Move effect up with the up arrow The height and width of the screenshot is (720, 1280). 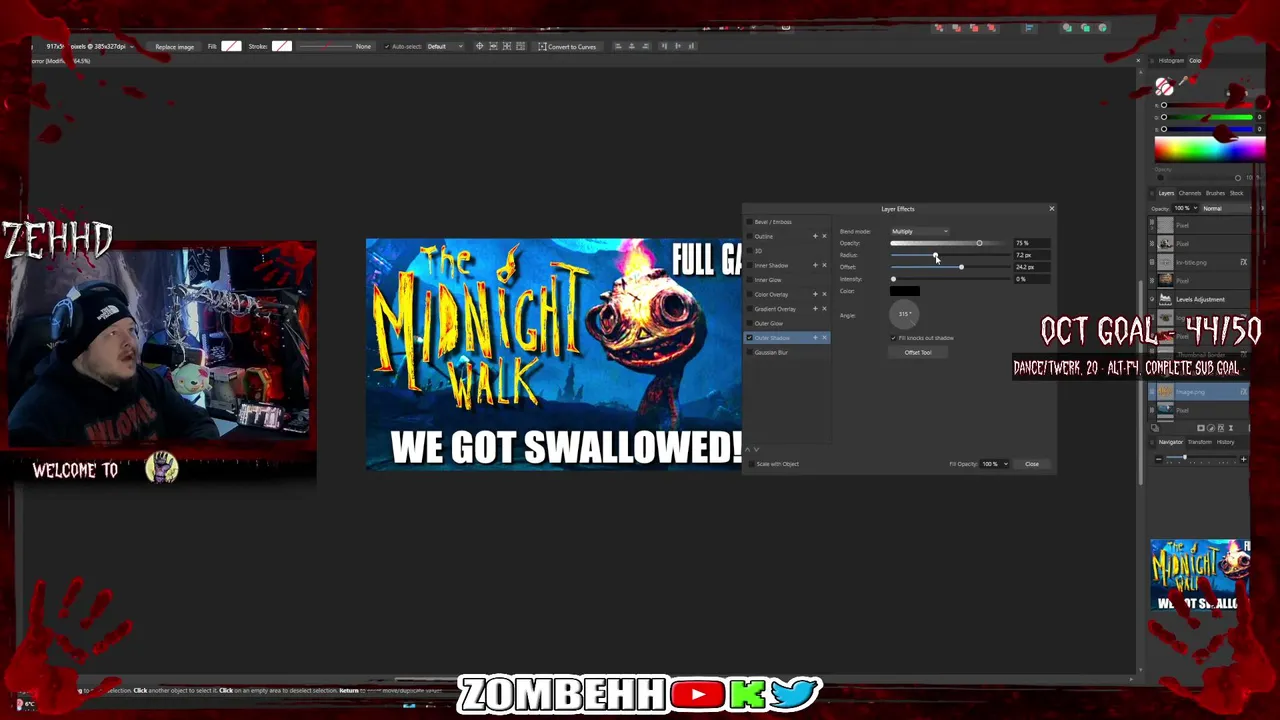coord(747,450)
